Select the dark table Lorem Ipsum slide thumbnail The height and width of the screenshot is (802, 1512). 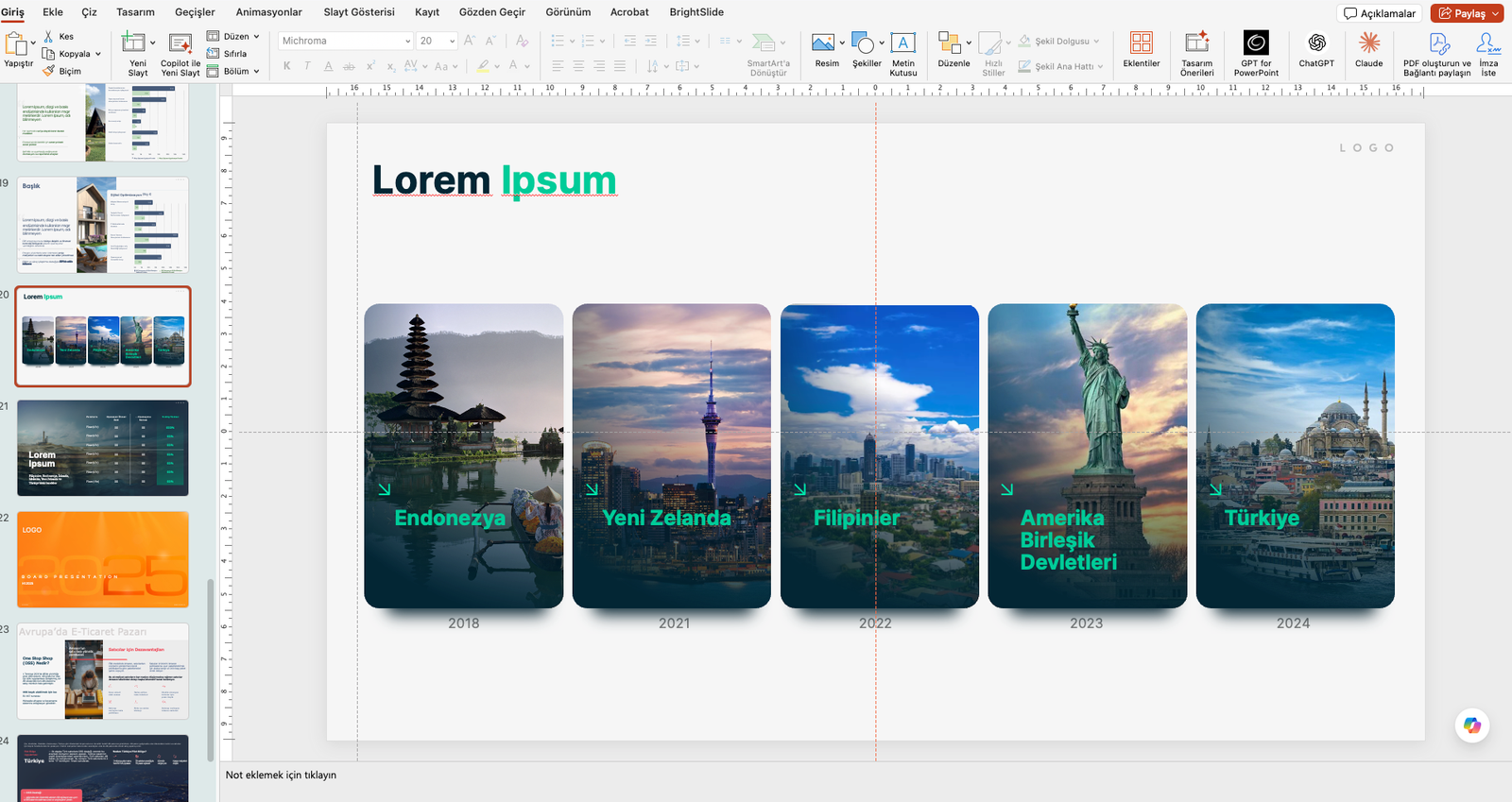(x=103, y=448)
